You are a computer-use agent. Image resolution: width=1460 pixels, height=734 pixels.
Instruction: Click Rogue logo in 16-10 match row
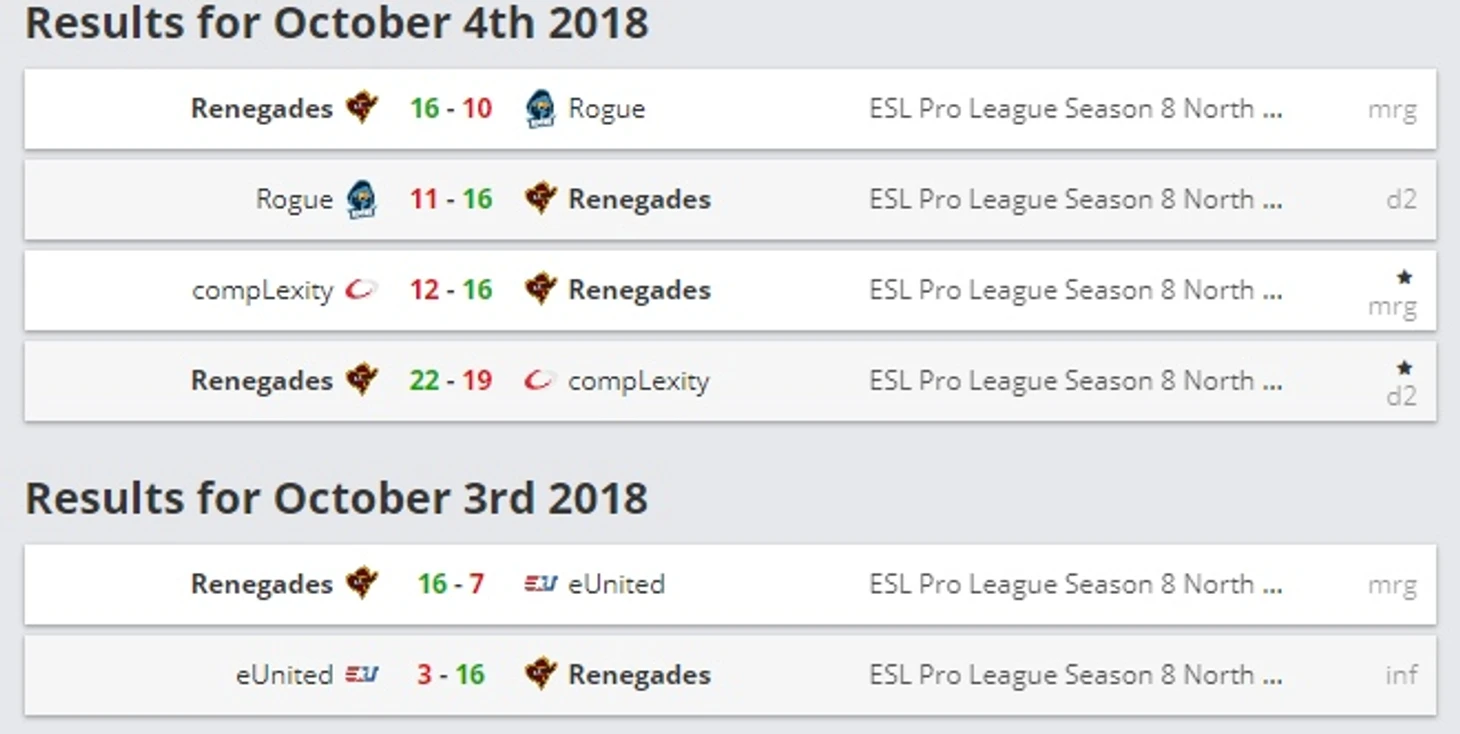540,108
